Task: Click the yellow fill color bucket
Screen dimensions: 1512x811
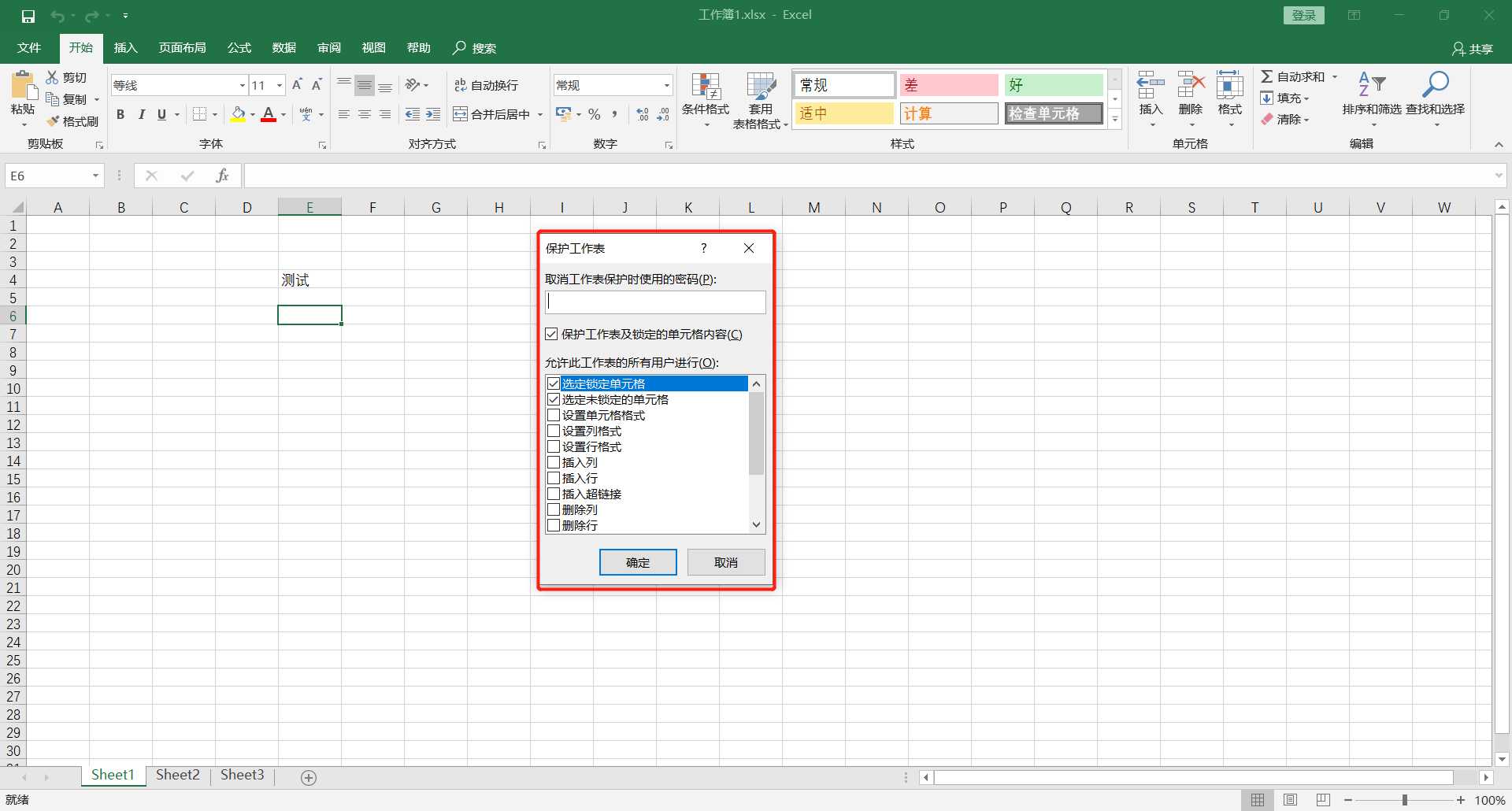Action: click(x=238, y=114)
